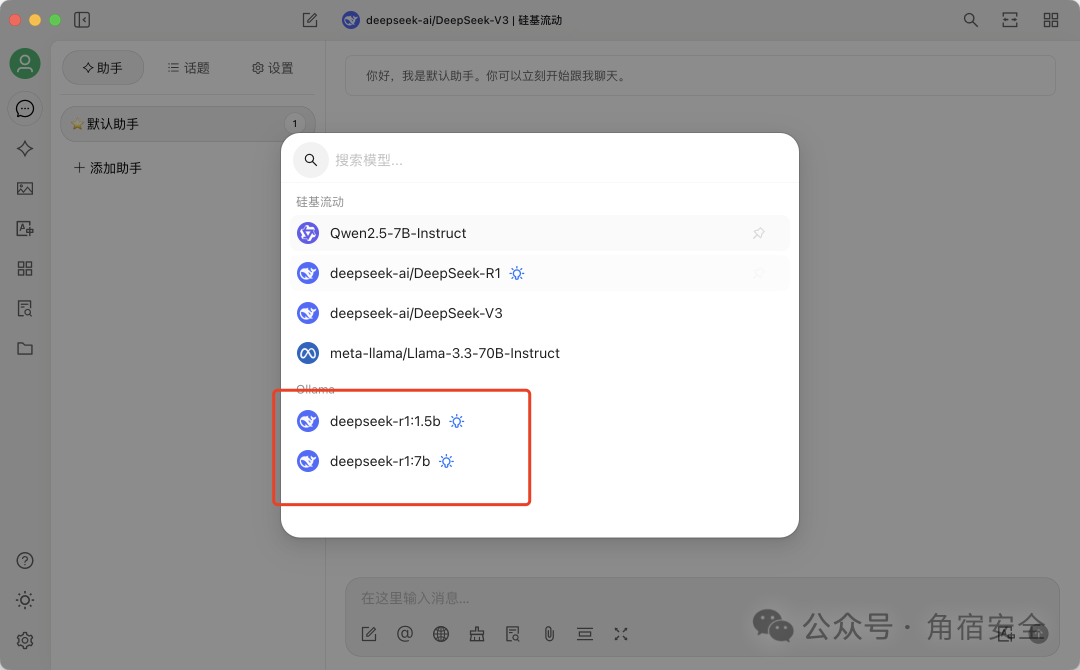This screenshot has height=670, width=1080.
Task: Click the clear context line icon
Action: [x=585, y=634]
